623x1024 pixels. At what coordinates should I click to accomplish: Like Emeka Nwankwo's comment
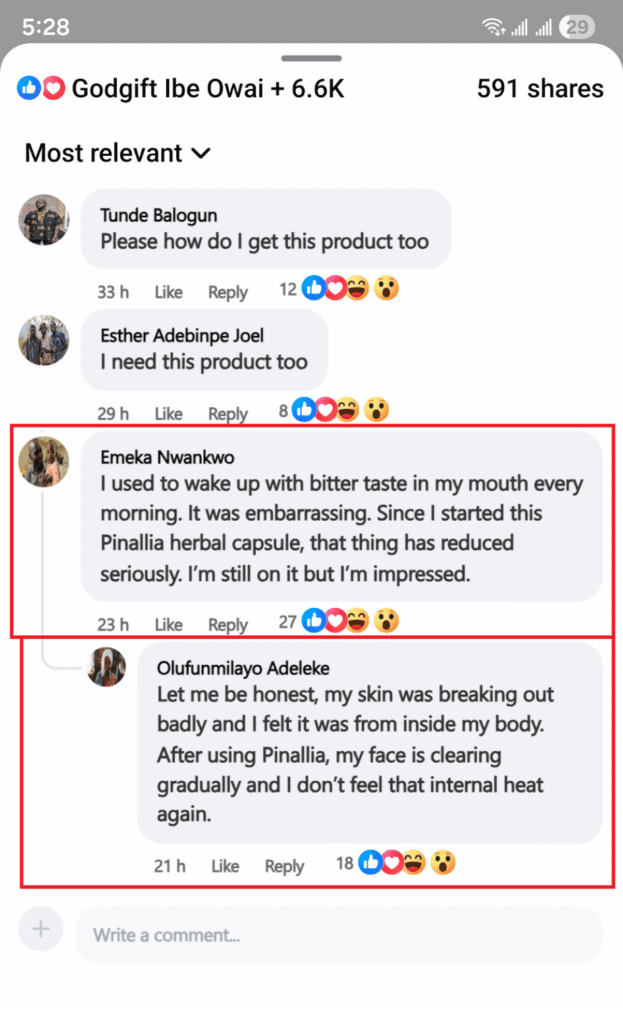(x=168, y=624)
